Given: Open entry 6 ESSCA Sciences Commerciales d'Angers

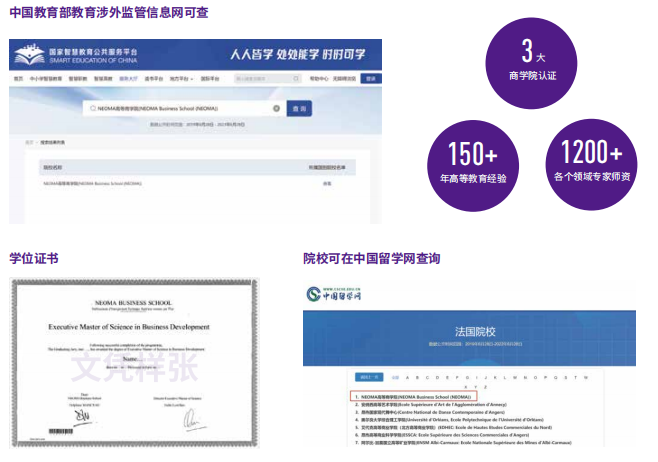Looking at the screenshot, I should pos(442,435).
